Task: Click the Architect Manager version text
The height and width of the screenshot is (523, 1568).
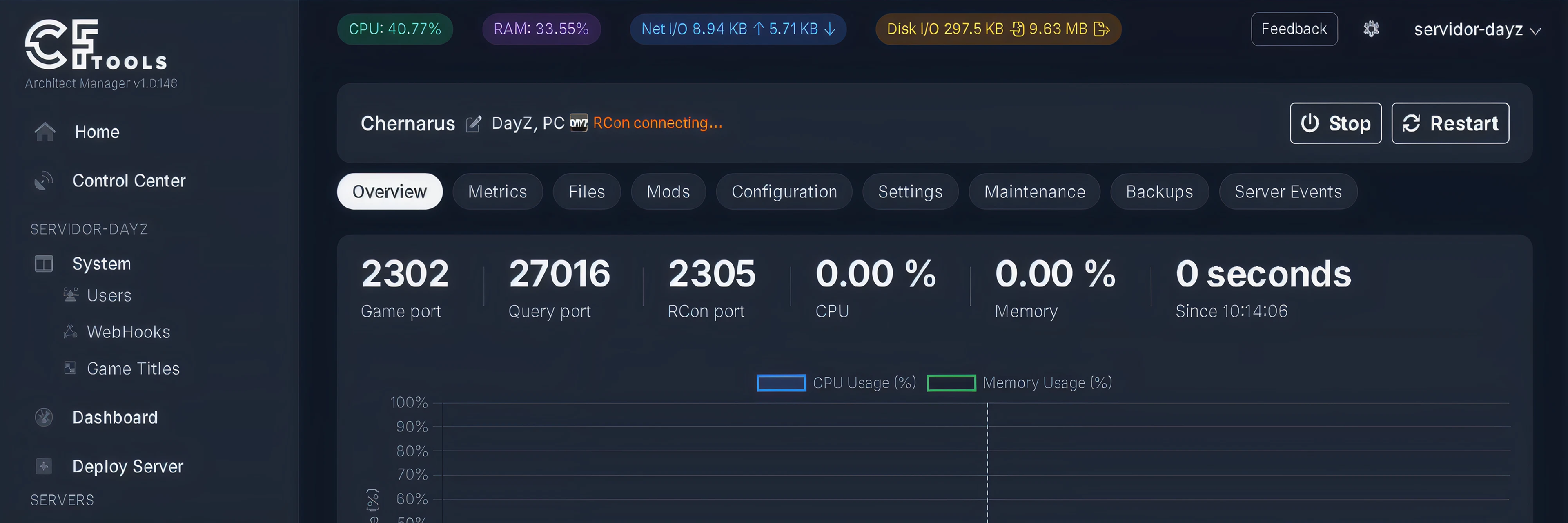Action: 101,83
